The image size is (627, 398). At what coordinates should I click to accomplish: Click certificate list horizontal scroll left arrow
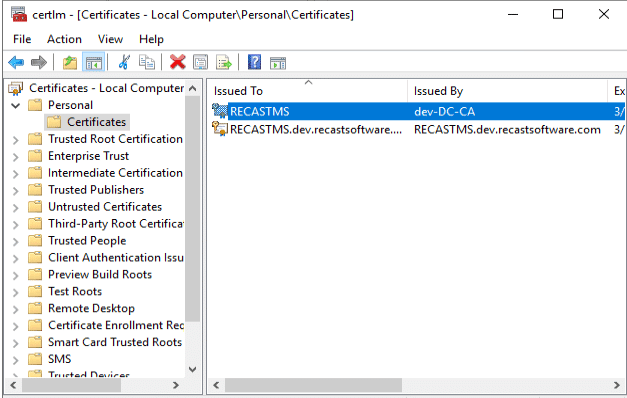click(x=216, y=385)
